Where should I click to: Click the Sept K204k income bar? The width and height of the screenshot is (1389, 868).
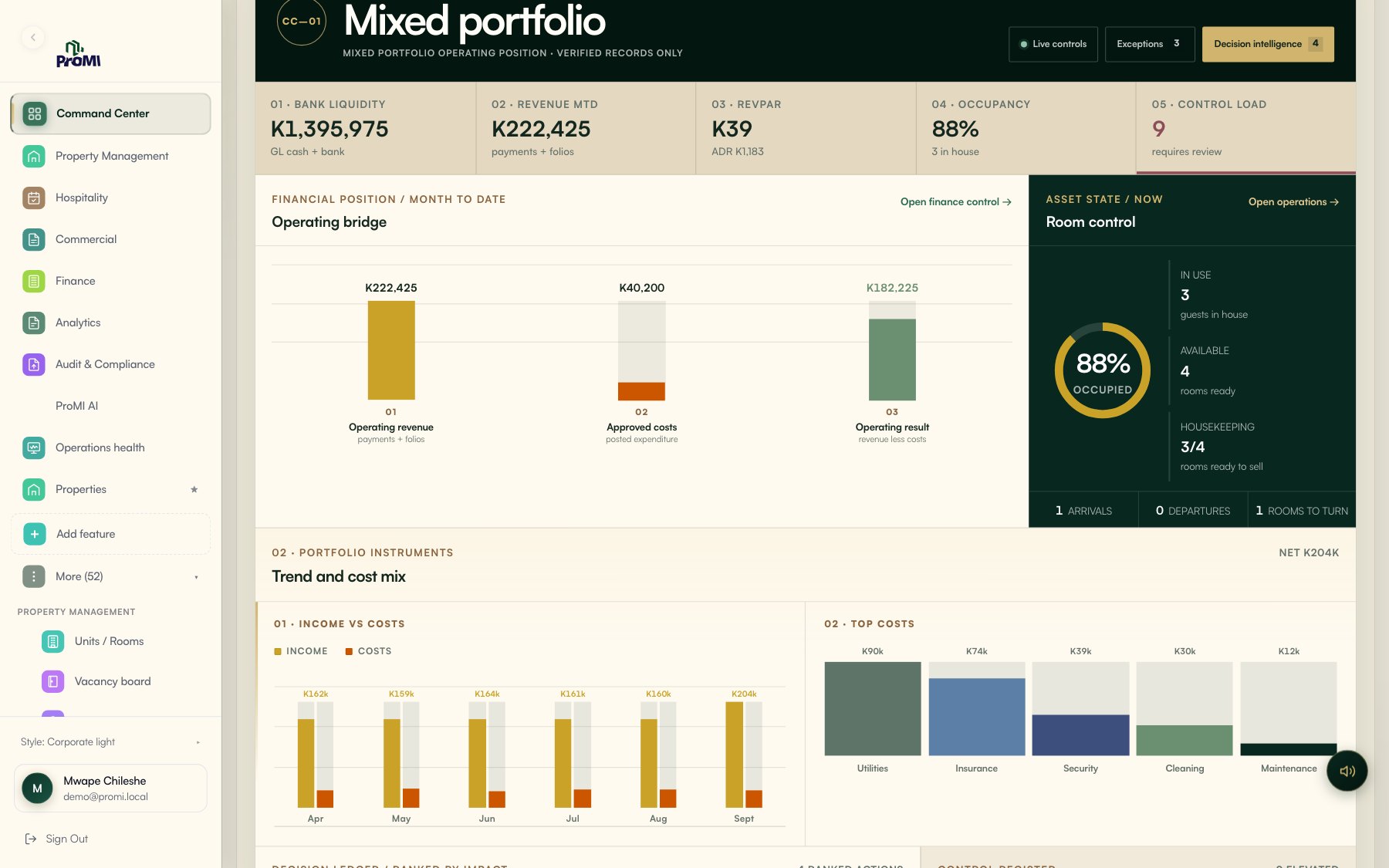735,755
